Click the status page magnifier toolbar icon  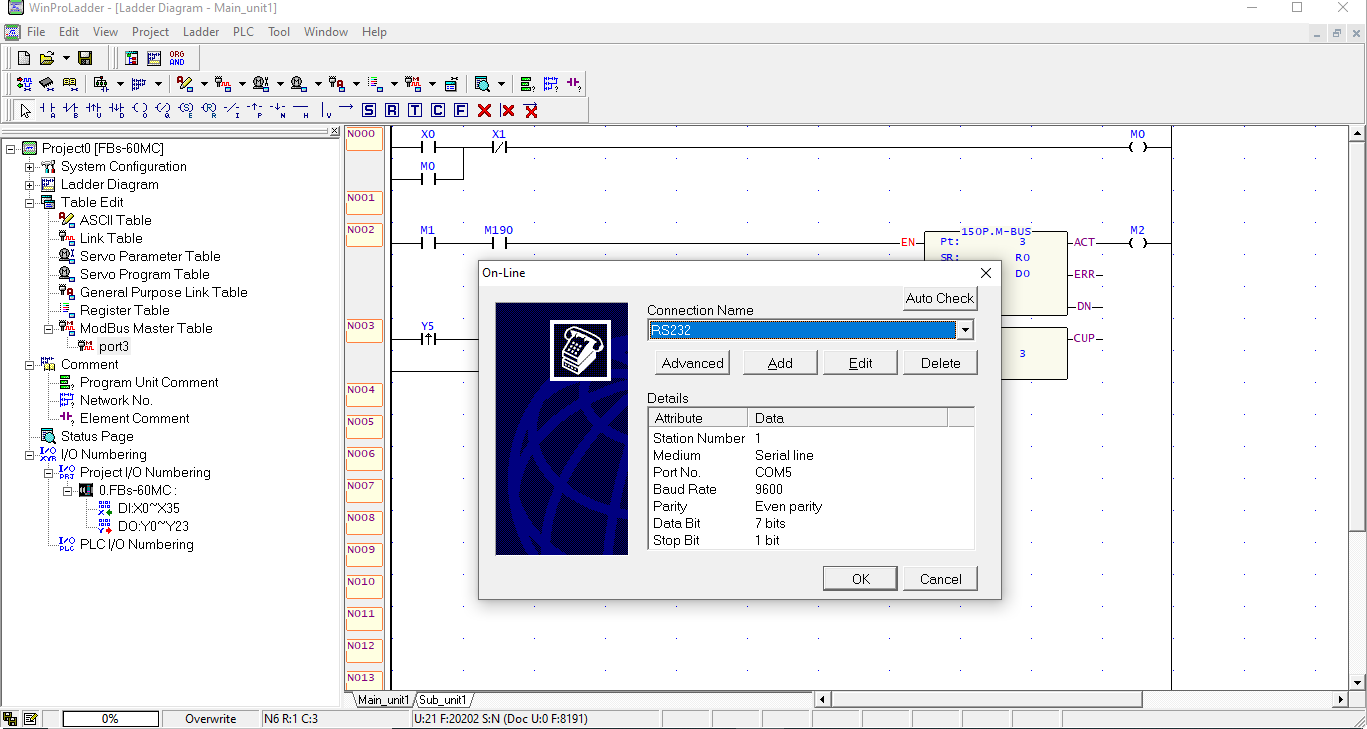482,83
